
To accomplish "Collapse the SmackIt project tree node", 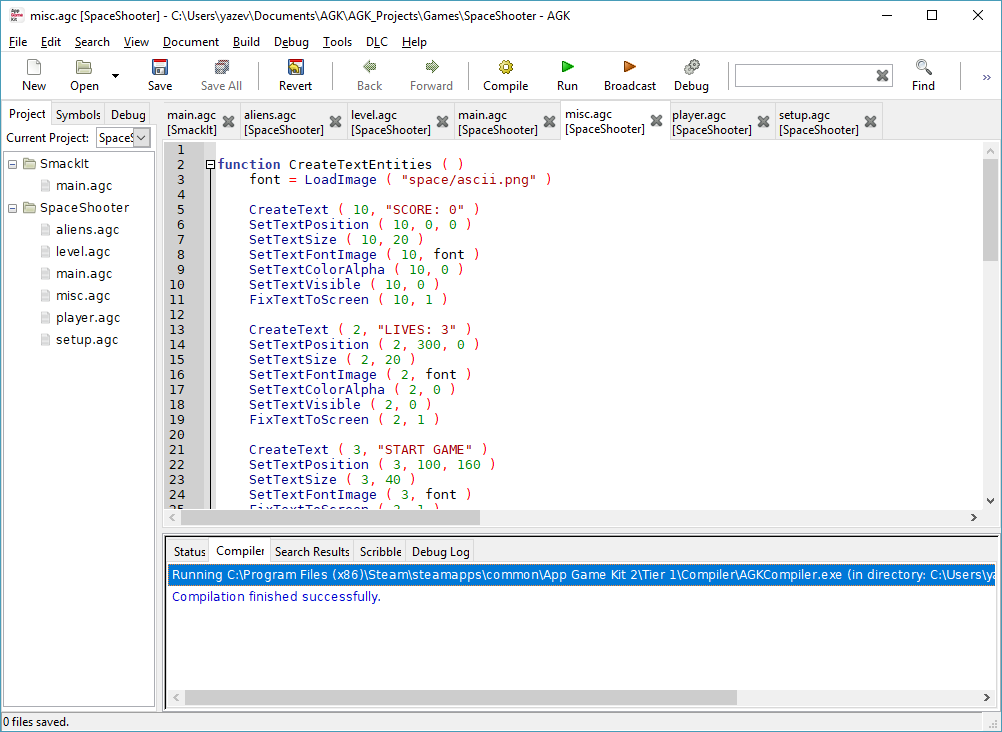I will coord(13,164).
